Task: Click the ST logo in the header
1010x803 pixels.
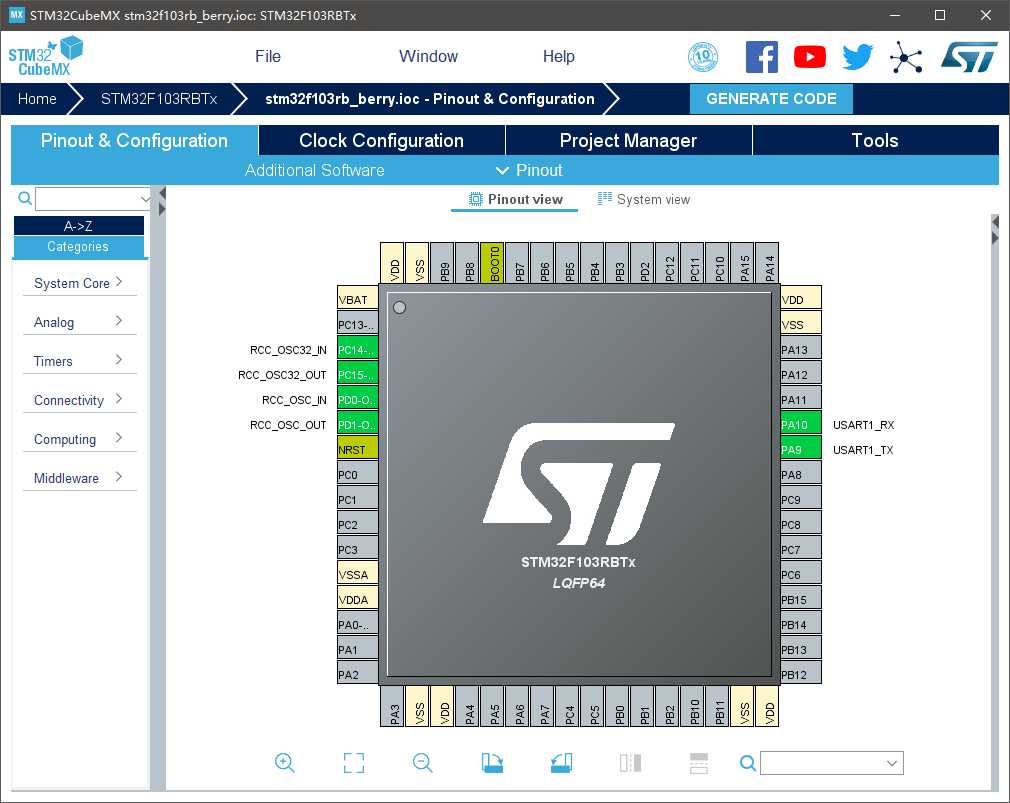Action: coord(969,57)
